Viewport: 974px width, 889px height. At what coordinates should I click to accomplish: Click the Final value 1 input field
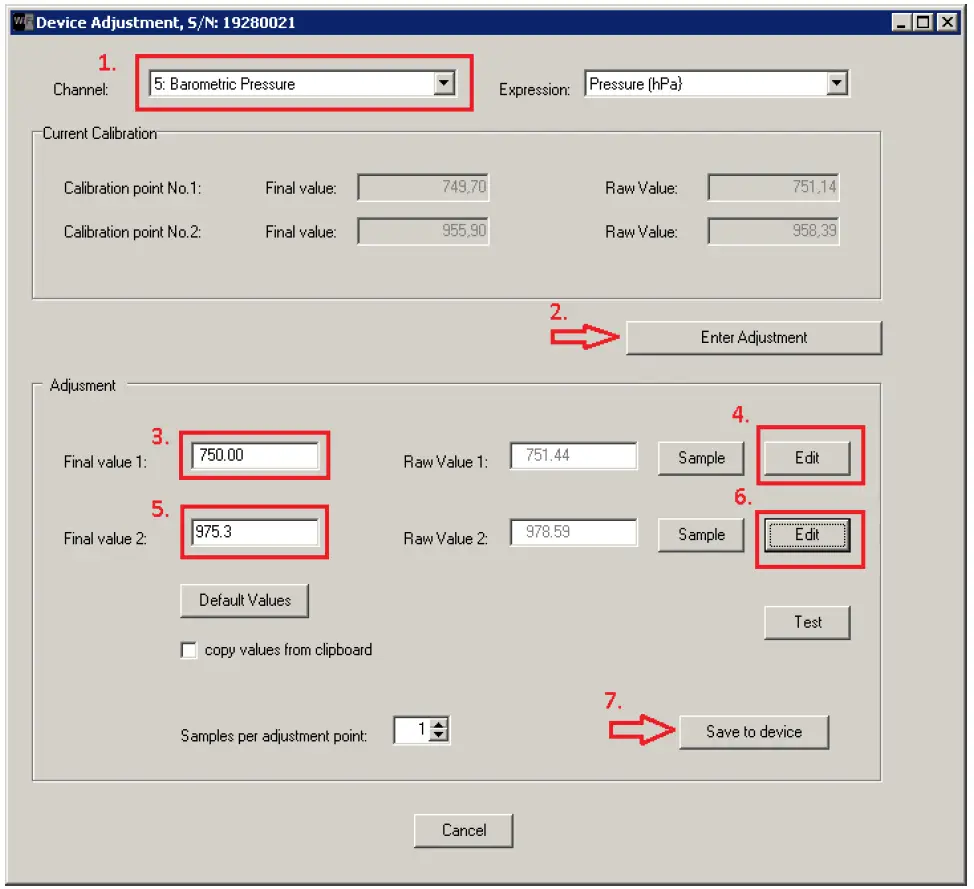click(255, 455)
